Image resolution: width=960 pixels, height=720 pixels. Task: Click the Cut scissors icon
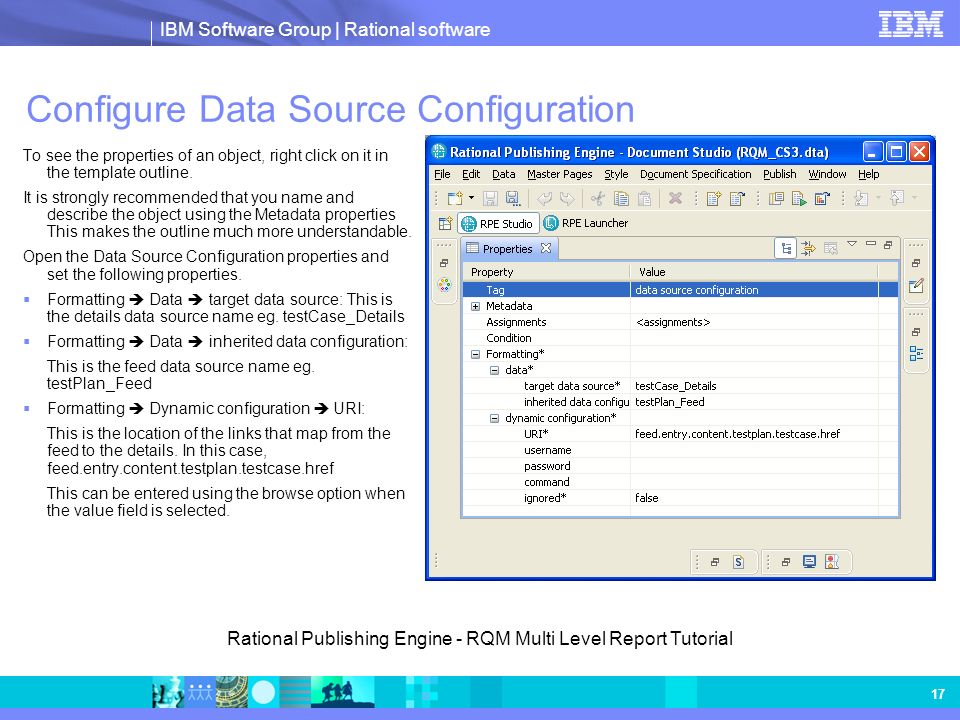pos(598,198)
